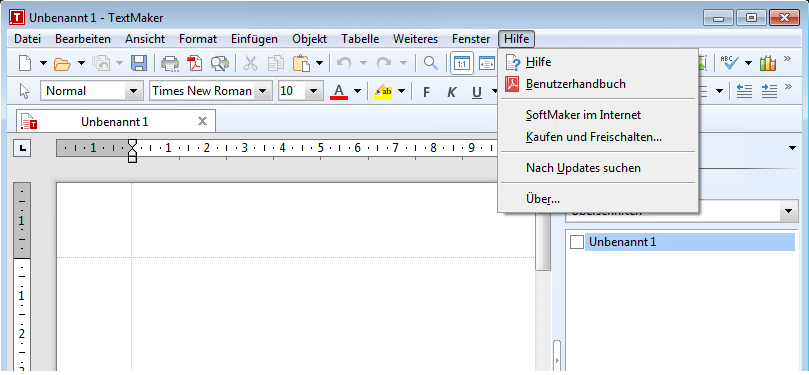
Task: Save the document with the floppy disk icon
Action: pos(139,63)
